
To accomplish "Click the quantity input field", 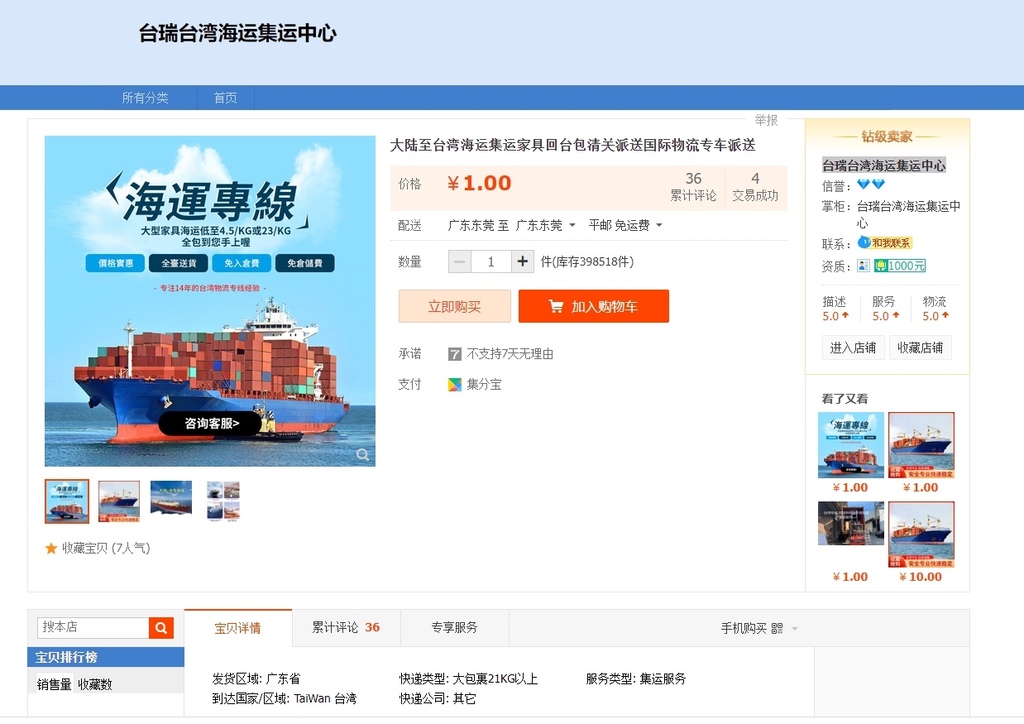I will point(490,262).
